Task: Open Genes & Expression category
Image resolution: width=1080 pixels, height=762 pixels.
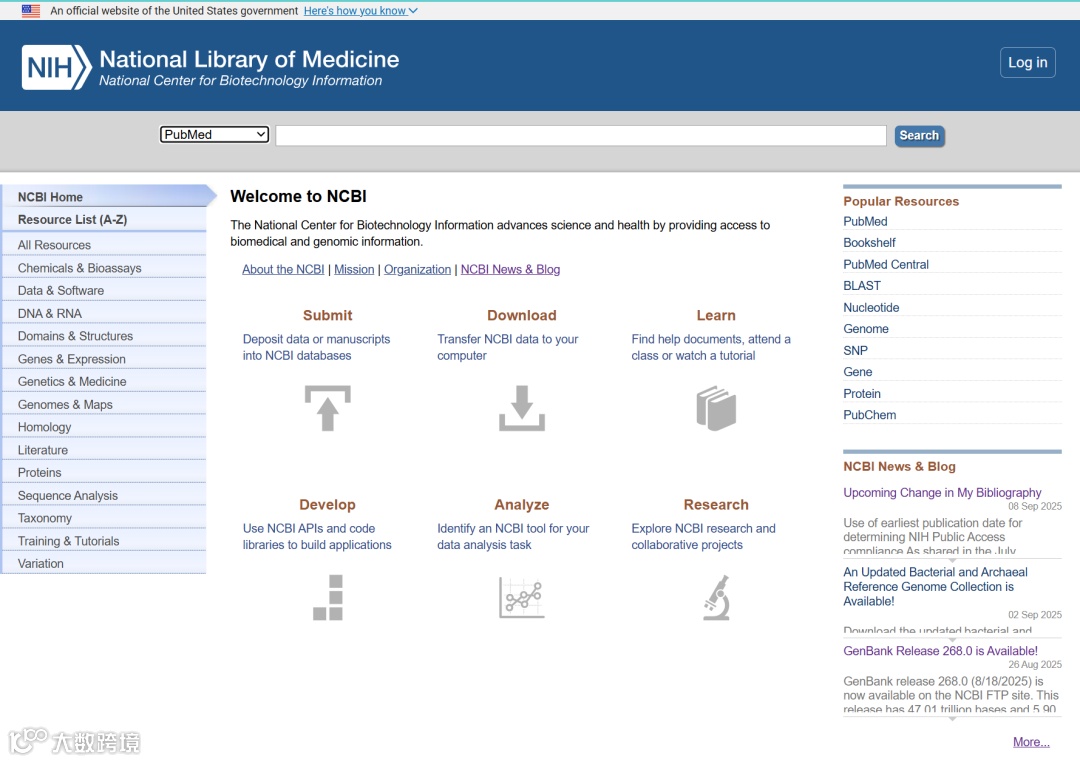Action: (x=105, y=359)
